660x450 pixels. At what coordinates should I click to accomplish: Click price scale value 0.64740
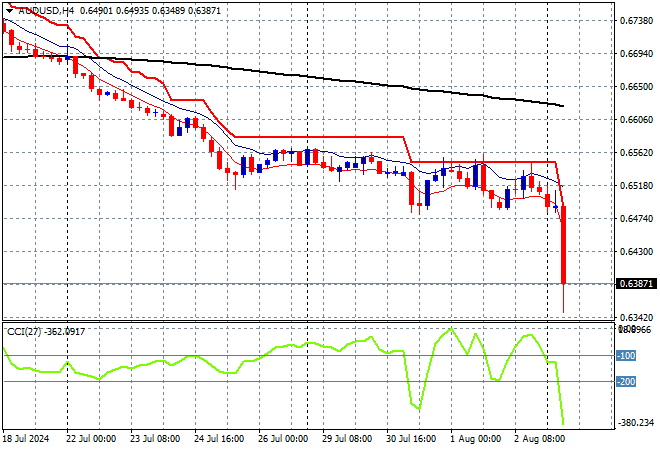636,219
